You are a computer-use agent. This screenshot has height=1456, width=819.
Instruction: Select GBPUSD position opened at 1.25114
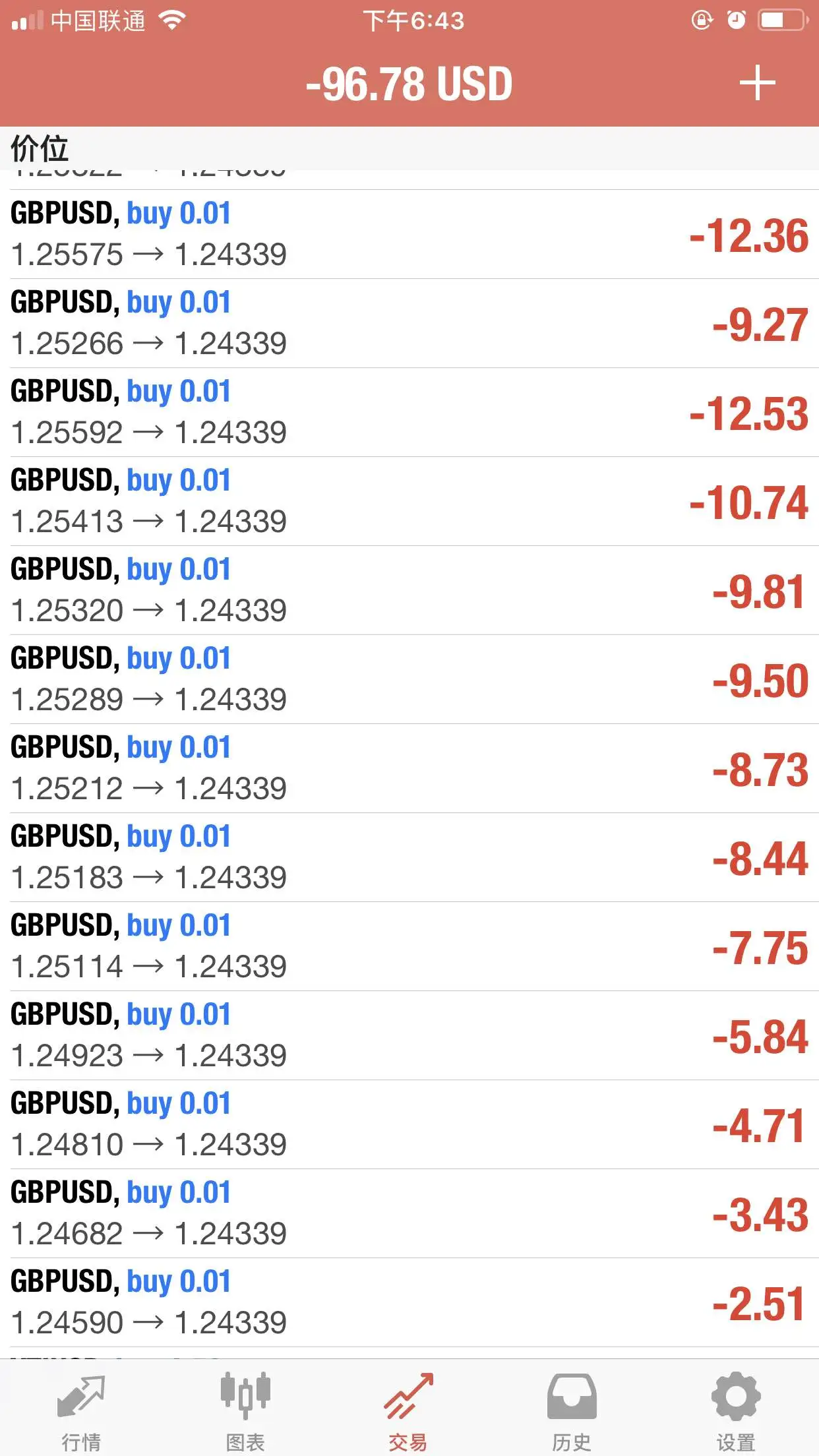(409, 947)
